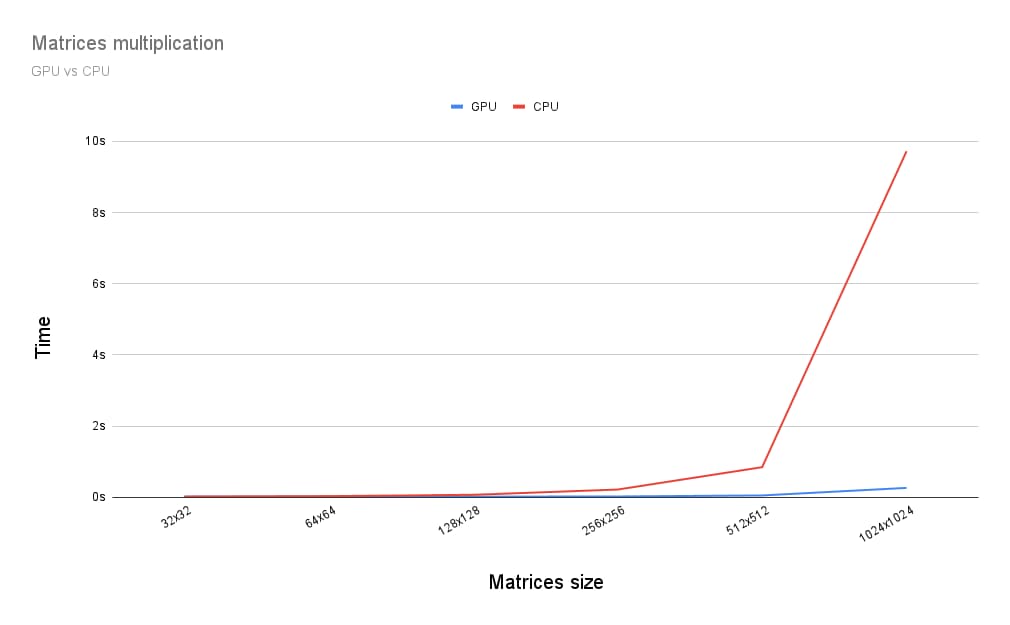Click the chart title "Matrices multiplication"
The image size is (1010, 625).
(x=127, y=43)
